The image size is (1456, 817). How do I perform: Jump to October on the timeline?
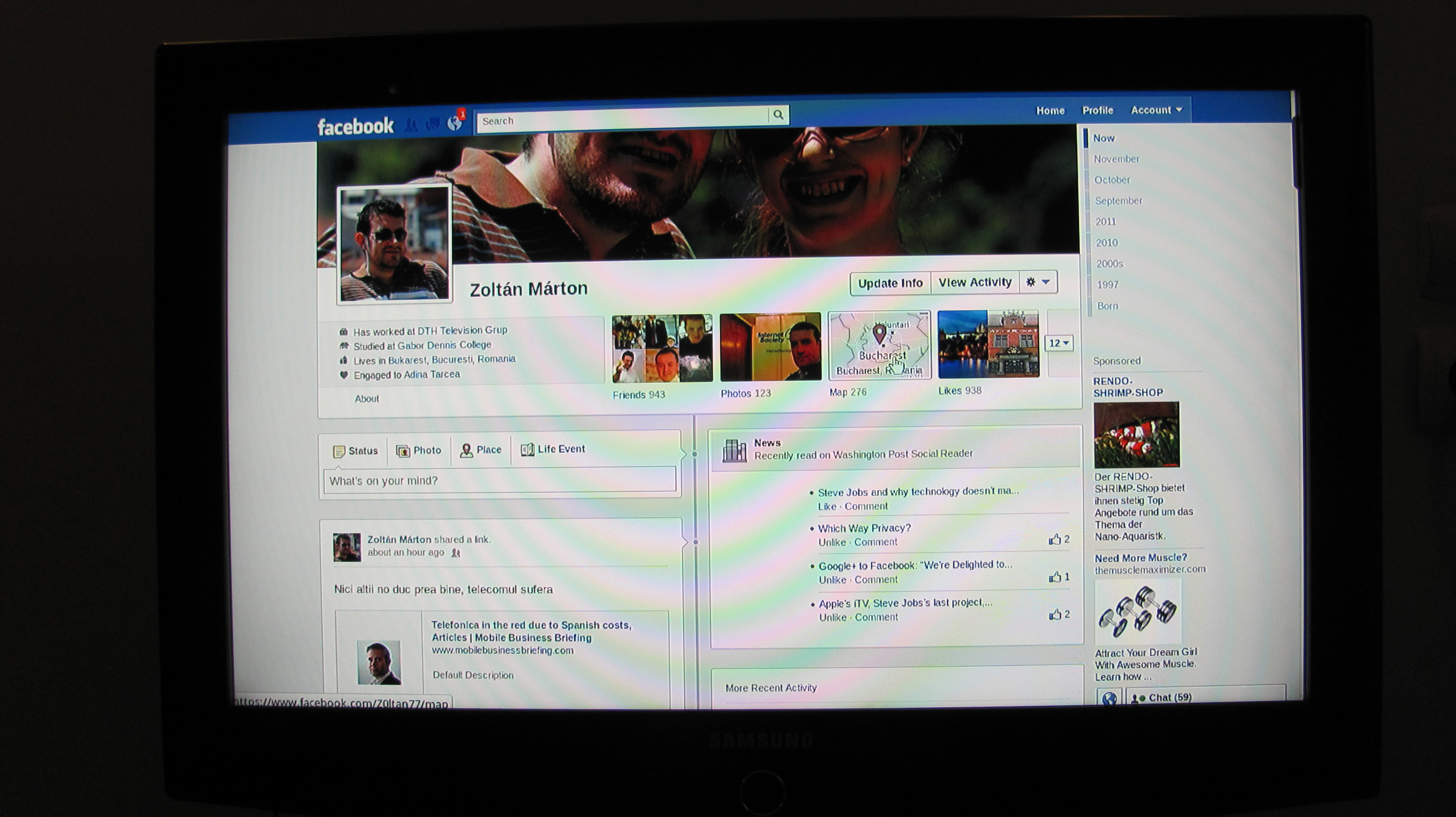(x=1112, y=180)
